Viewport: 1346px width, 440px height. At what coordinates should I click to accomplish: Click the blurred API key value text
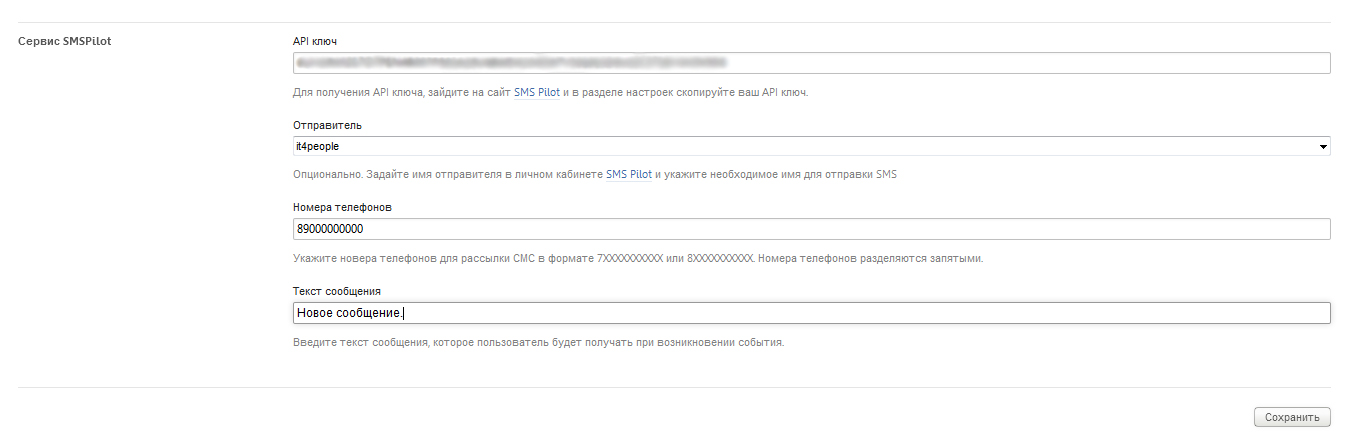pos(510,63)
